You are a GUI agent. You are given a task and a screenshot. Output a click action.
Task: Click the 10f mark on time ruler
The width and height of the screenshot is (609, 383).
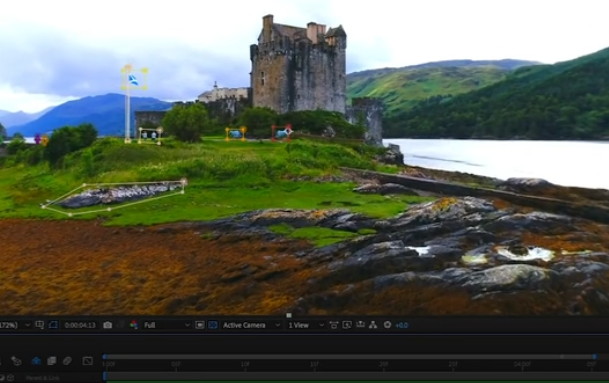coord(245,364)
